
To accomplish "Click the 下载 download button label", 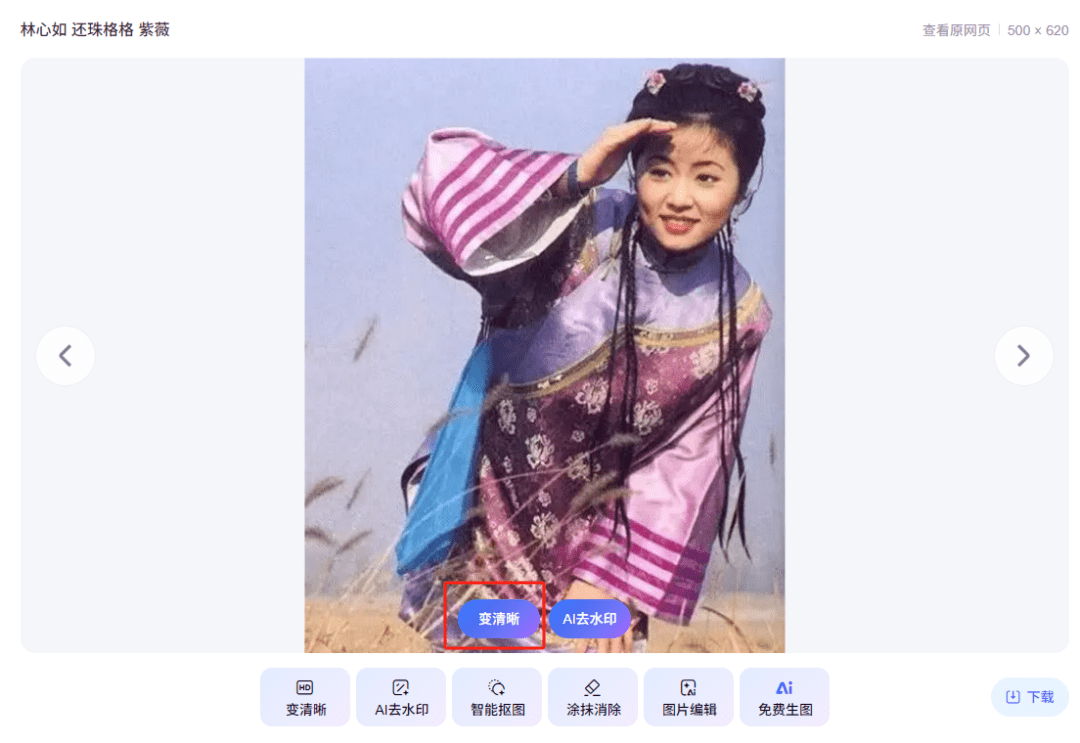I will click(x=1040, y=697).
